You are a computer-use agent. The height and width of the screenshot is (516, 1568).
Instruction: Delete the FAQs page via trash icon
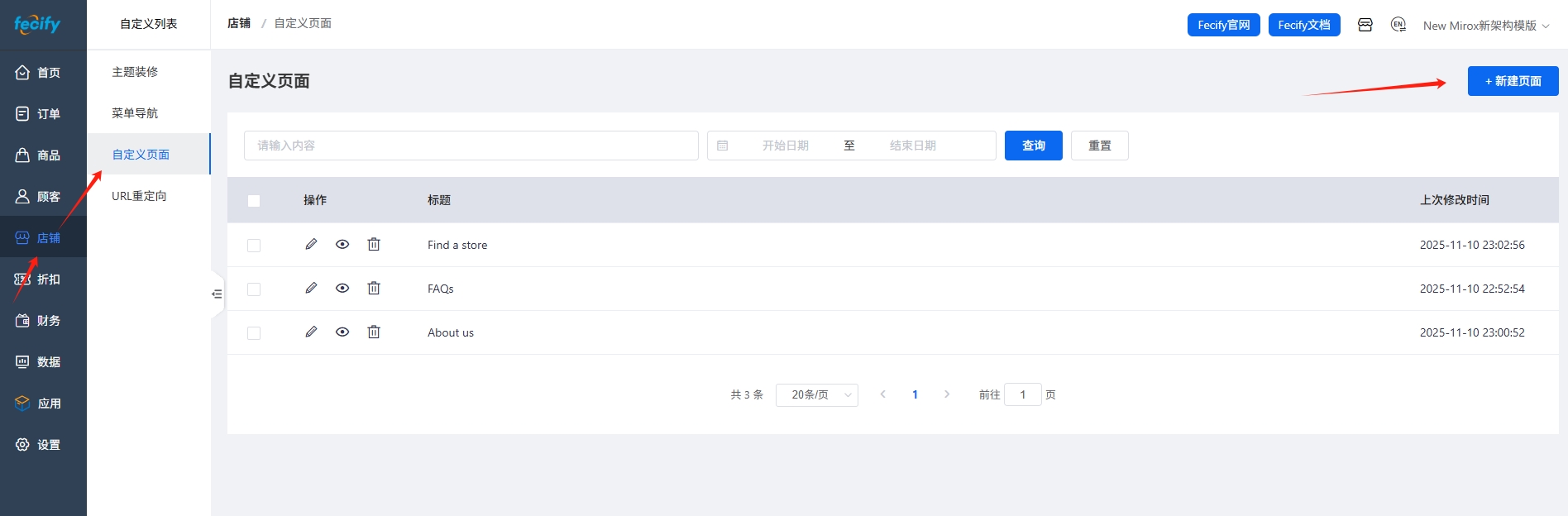click(x=374, y=289)
